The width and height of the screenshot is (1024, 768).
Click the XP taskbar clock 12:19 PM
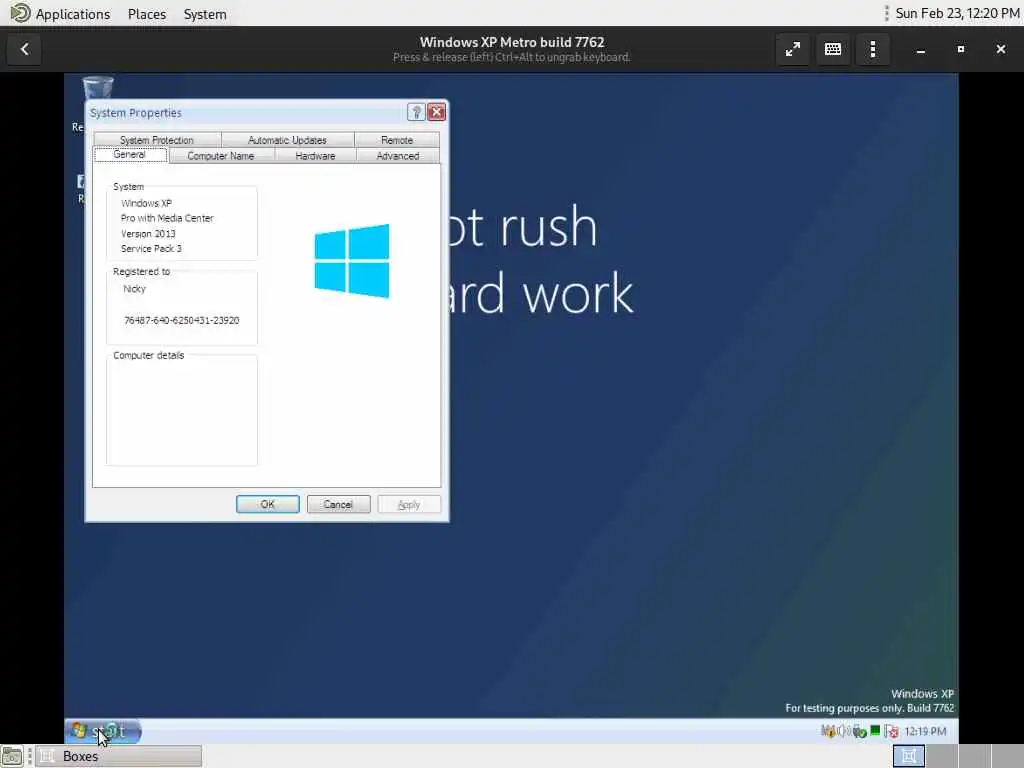925,731
